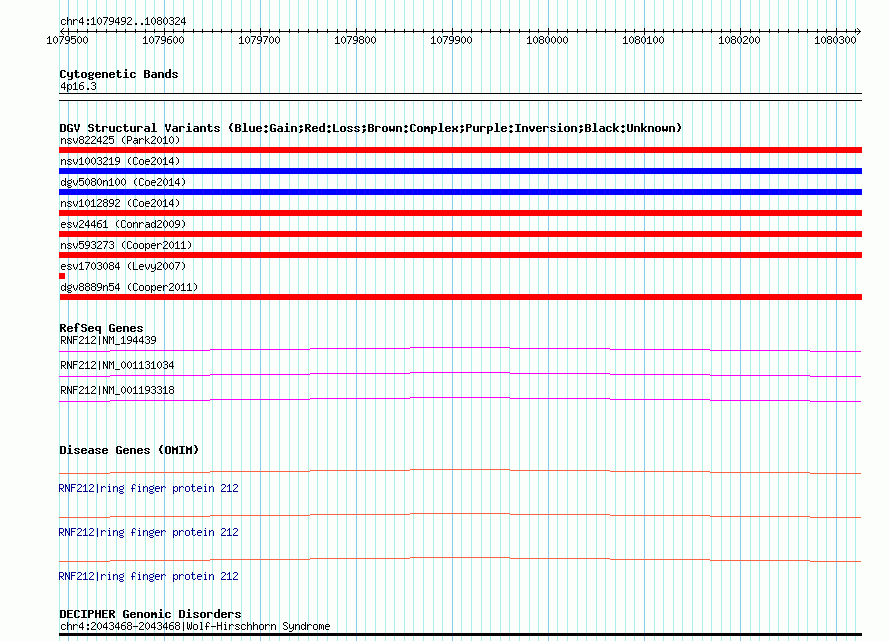890x641 pixels.
Task: Select variant label nsv1012892 (Coe2014)
Action: pos(120,203)
